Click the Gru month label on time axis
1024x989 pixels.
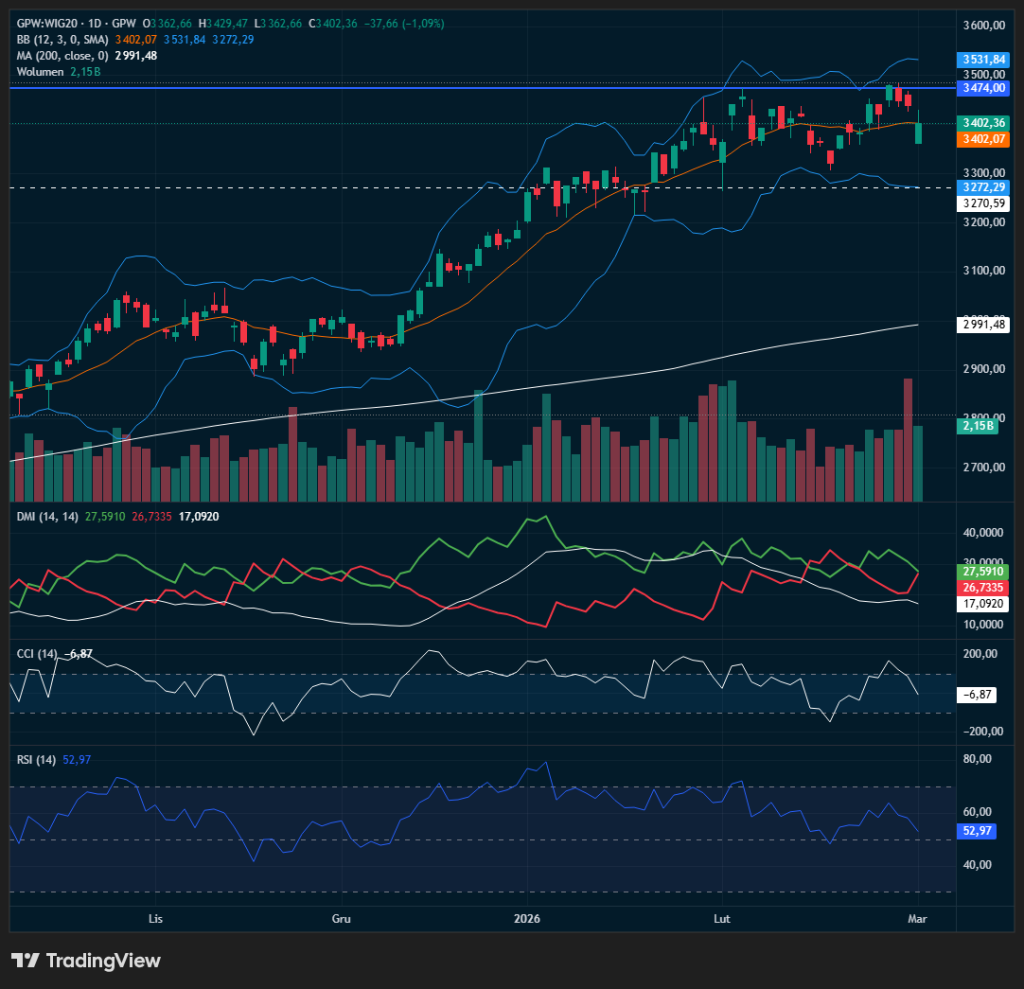click(x=342, y=917)
